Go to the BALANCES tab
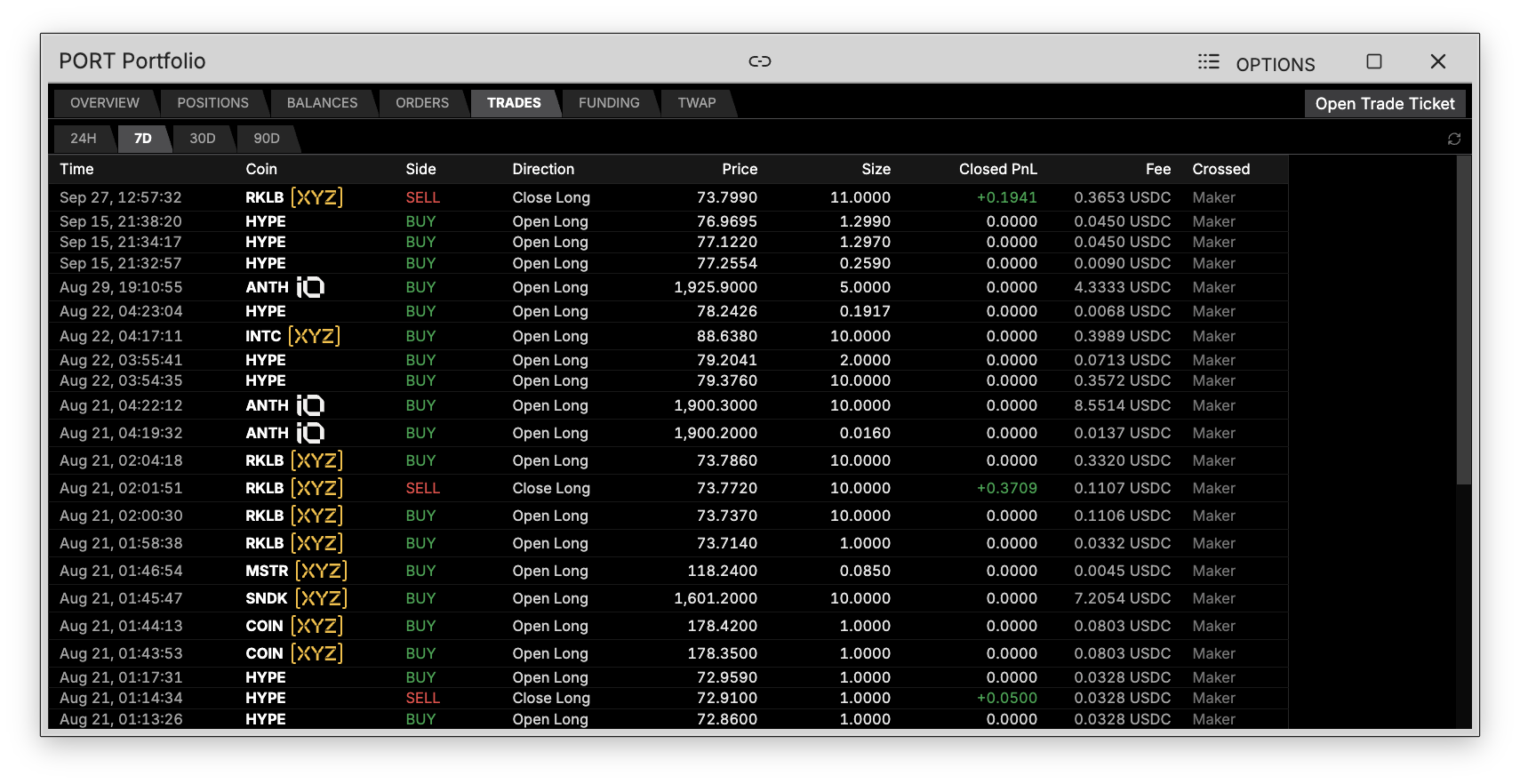This screenshot has height=784, width=1520. point(322,103)
